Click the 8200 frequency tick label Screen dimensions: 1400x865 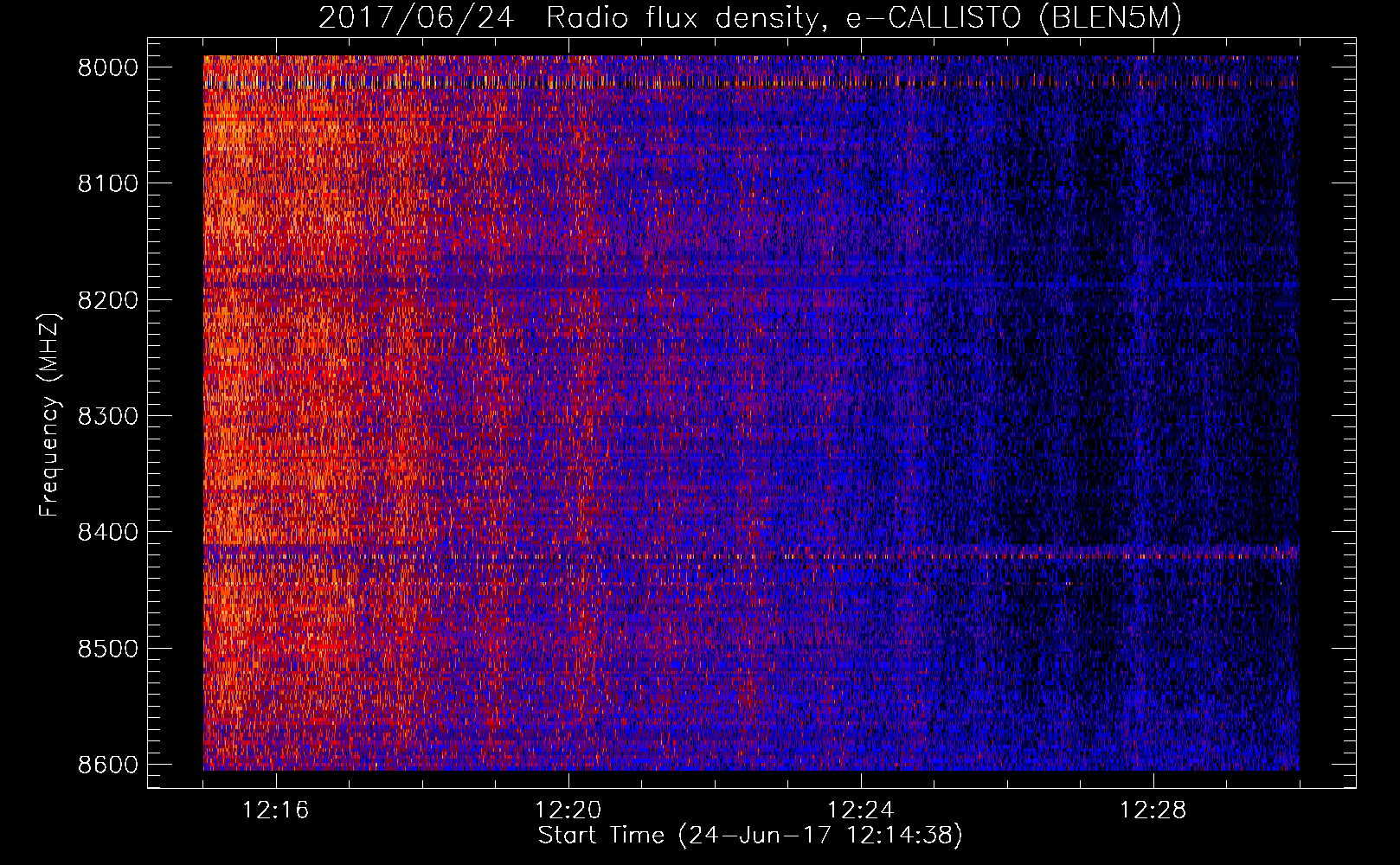point(108,301)
